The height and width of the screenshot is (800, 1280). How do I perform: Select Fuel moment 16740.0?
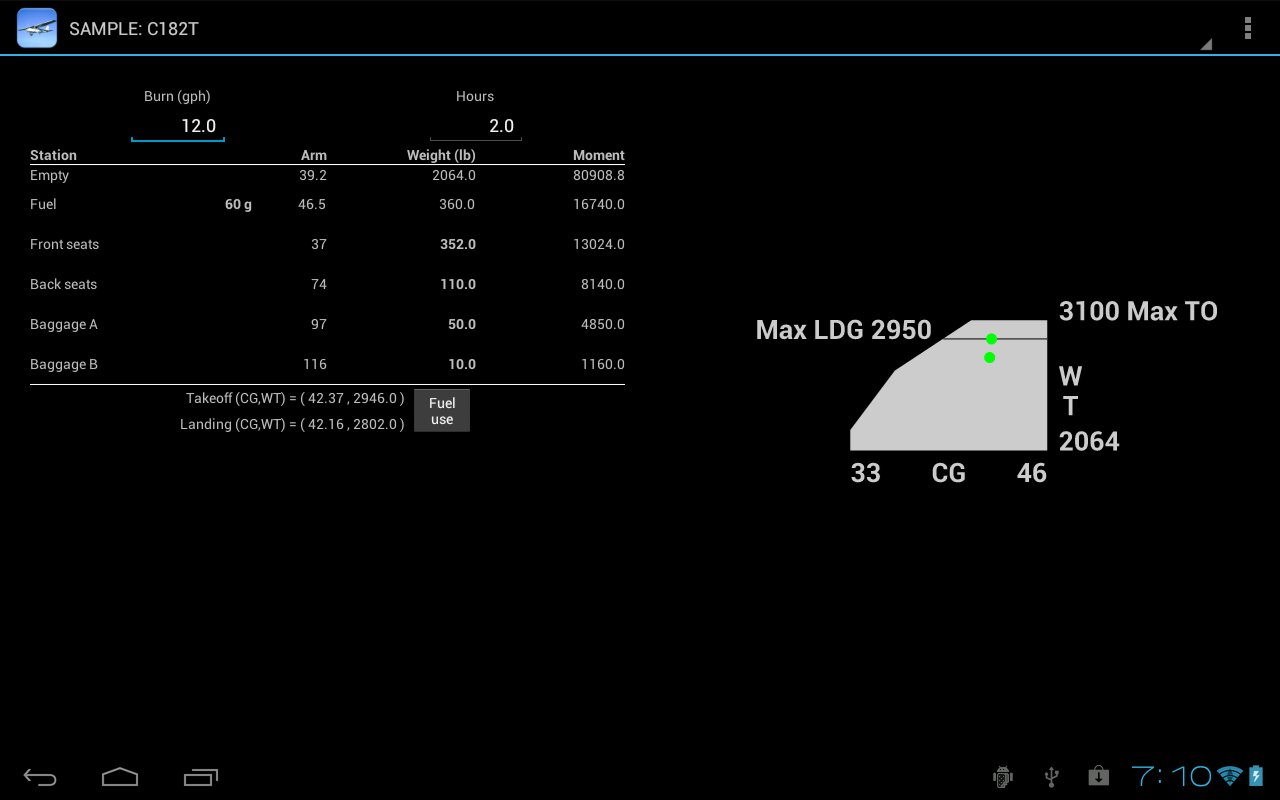coord(599,204)
